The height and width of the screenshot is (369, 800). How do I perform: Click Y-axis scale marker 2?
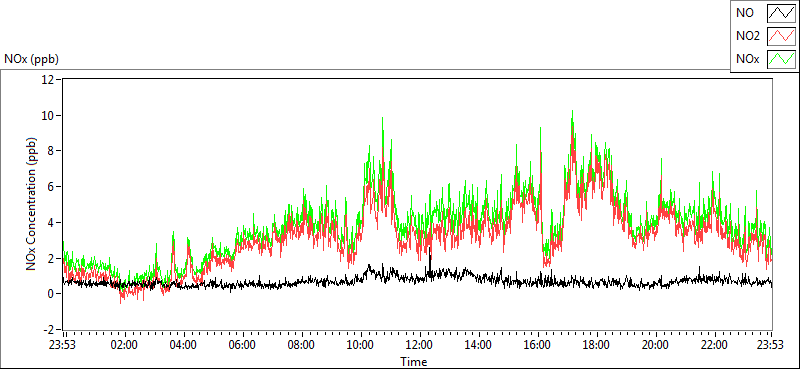click(x=52, y=258)
